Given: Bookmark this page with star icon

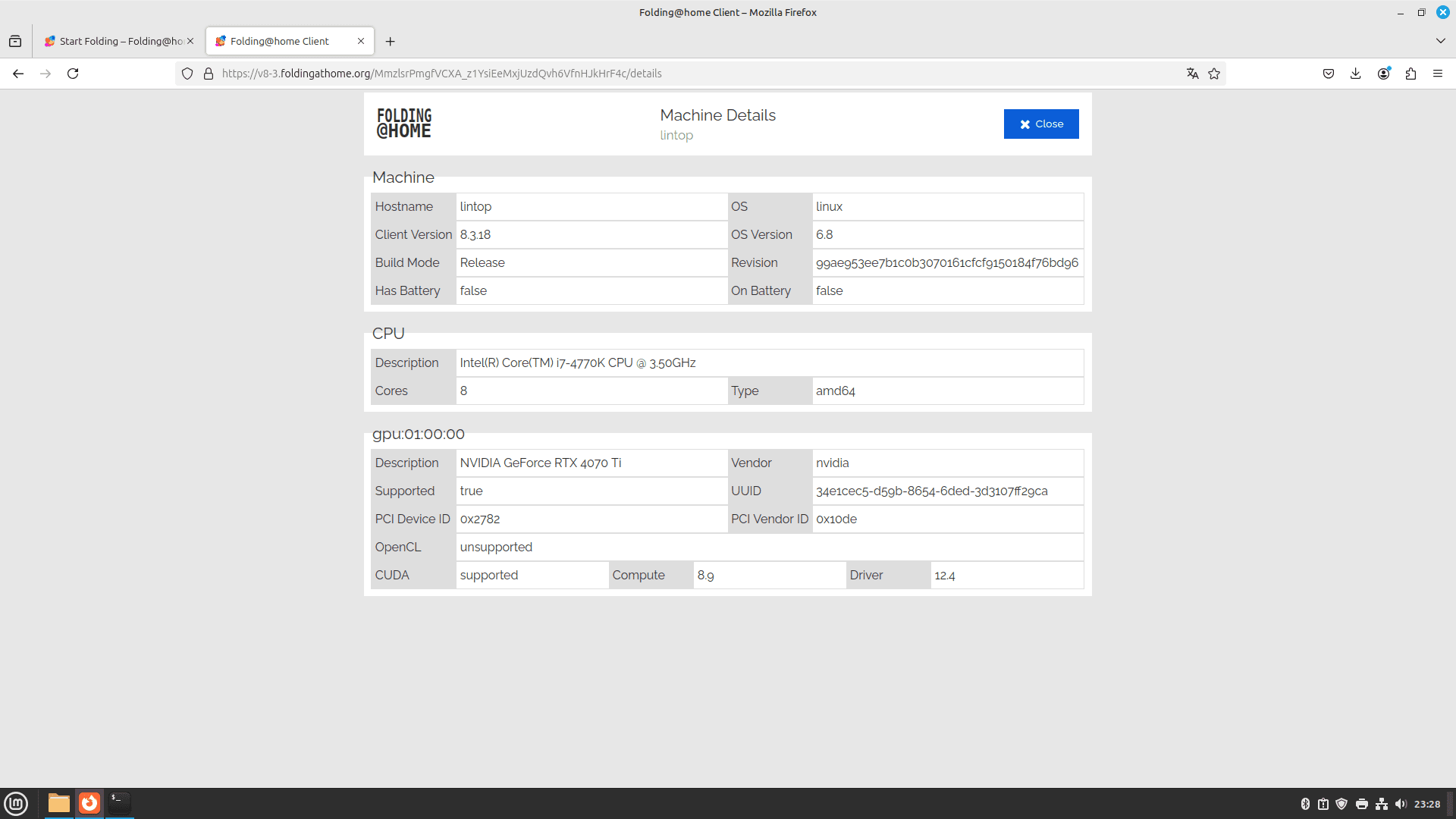Looking at the screenshot, I should click(1214, 74).
